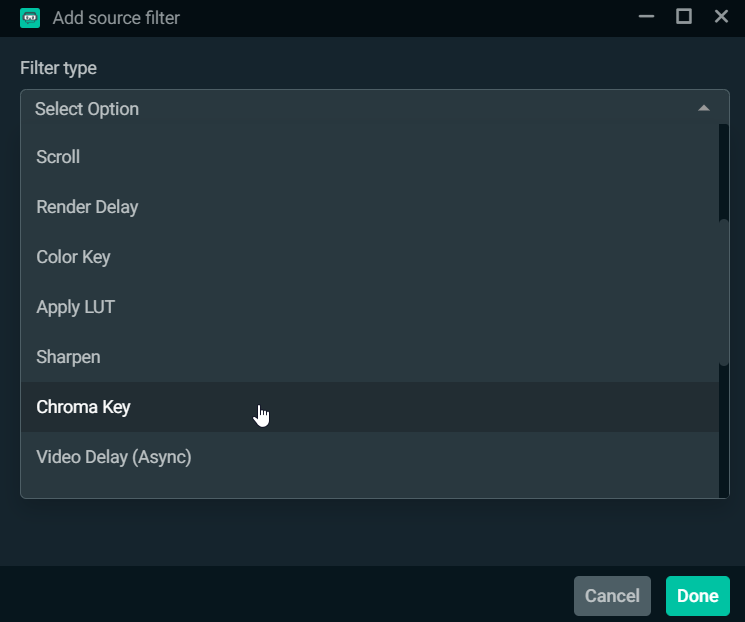The image size is (745, 622).
Task: Click scrollbar track above the thumb
Action: (724, 172)
